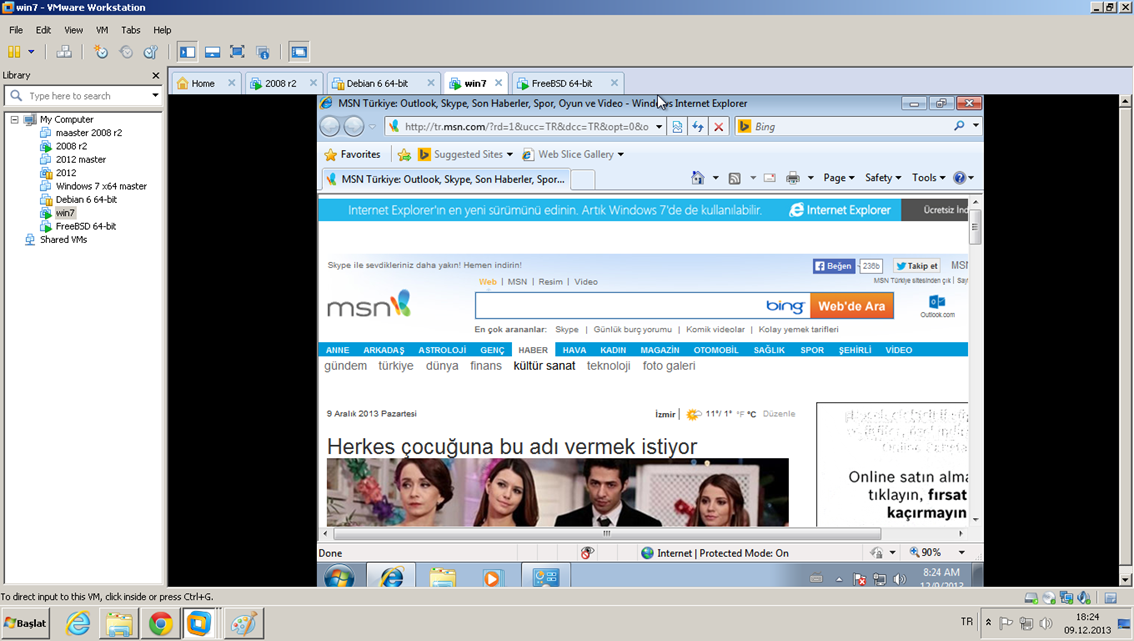The height and width of the screenshot is (641, 1134).
Task: Click the Twitter Takip et button
Action: pyautogui.click(x=916, y=266)
